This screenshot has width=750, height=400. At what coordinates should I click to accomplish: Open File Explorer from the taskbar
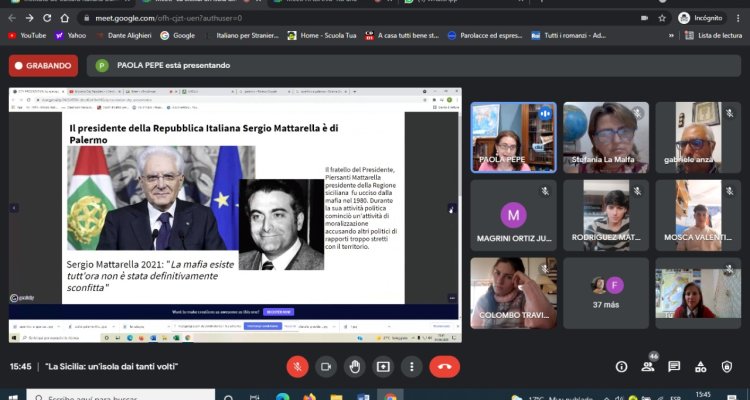[336, 397]
